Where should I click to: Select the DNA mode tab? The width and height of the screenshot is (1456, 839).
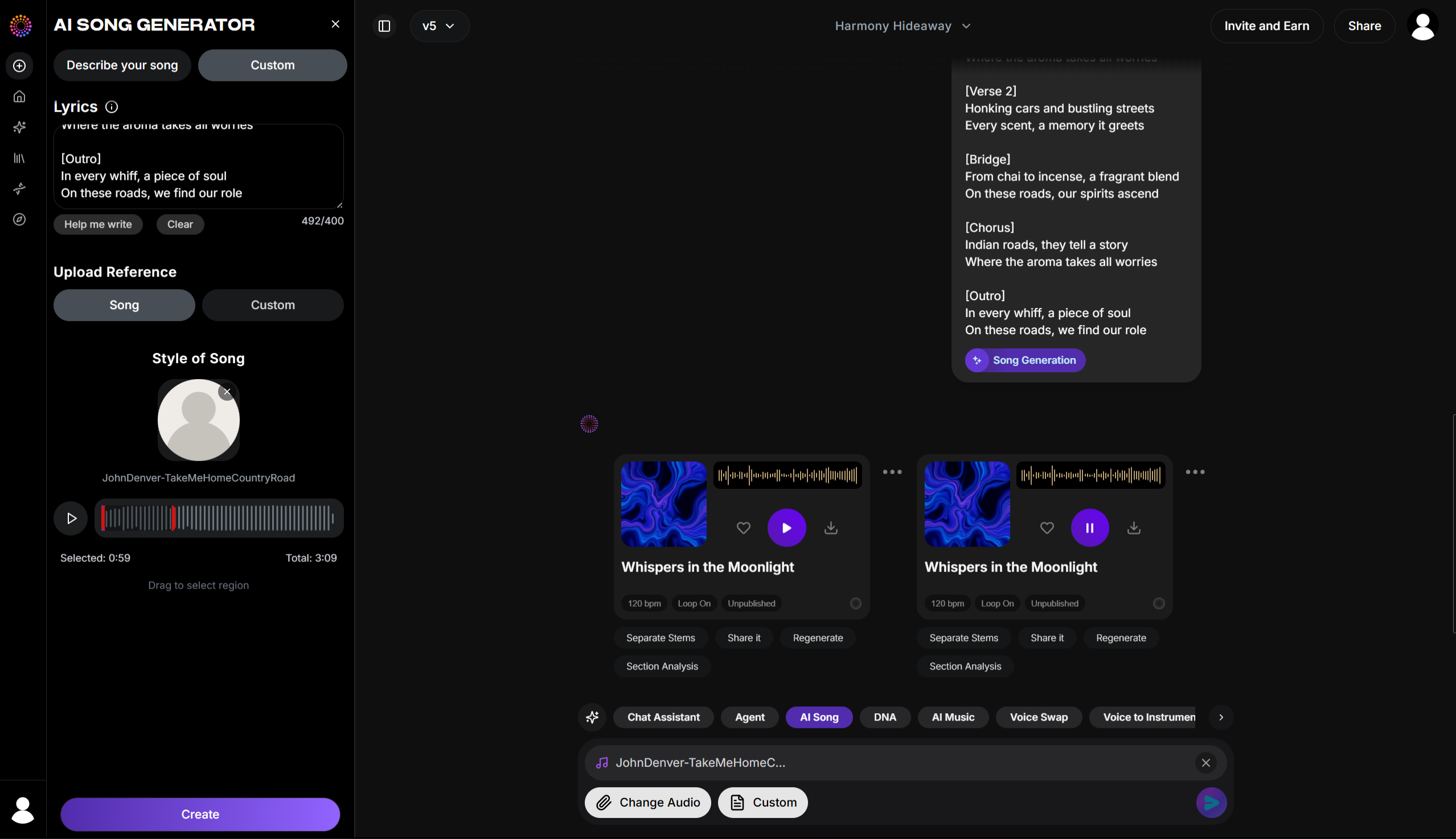coord(884,717)
